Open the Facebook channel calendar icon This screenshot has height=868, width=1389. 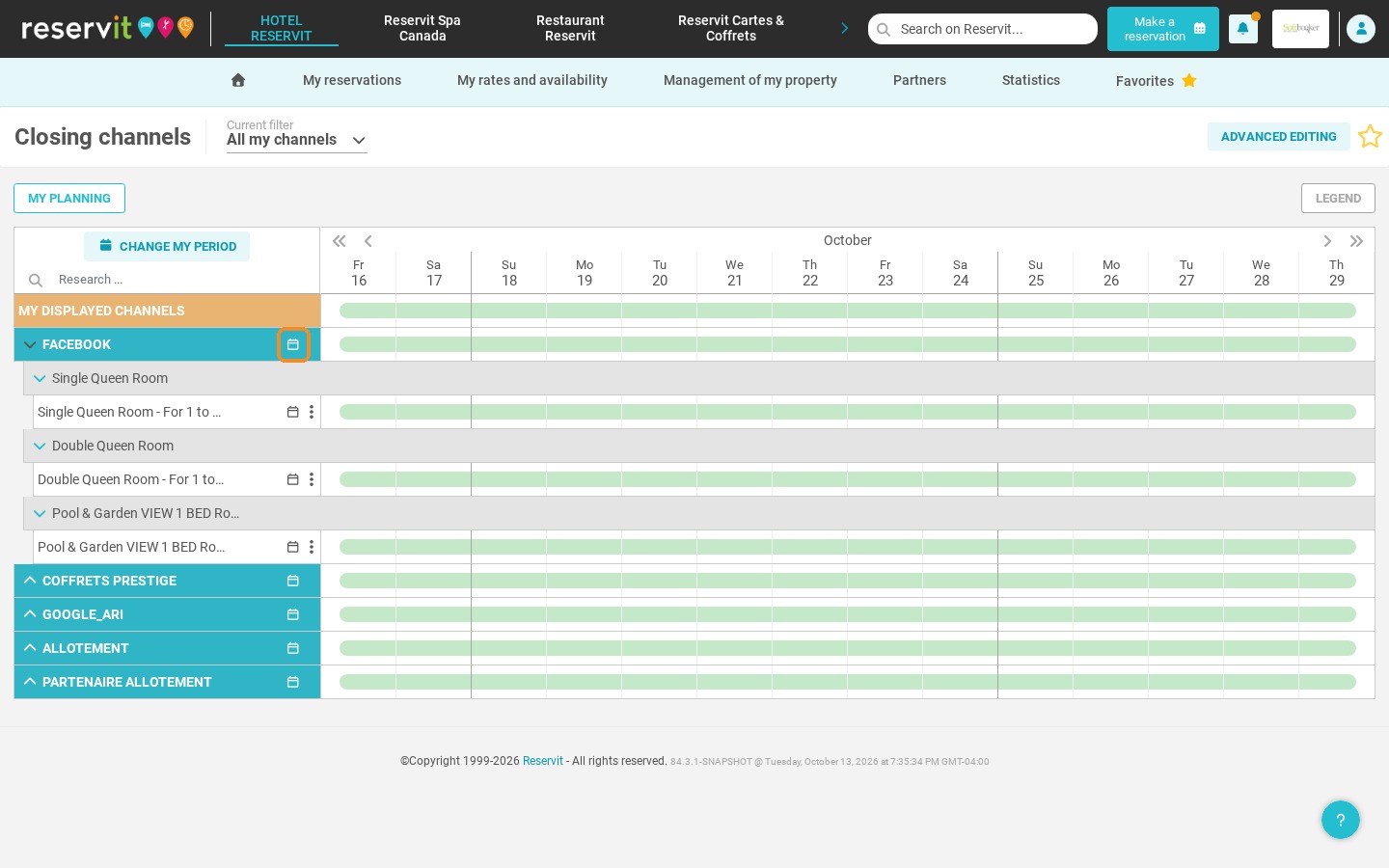[293, 344]
